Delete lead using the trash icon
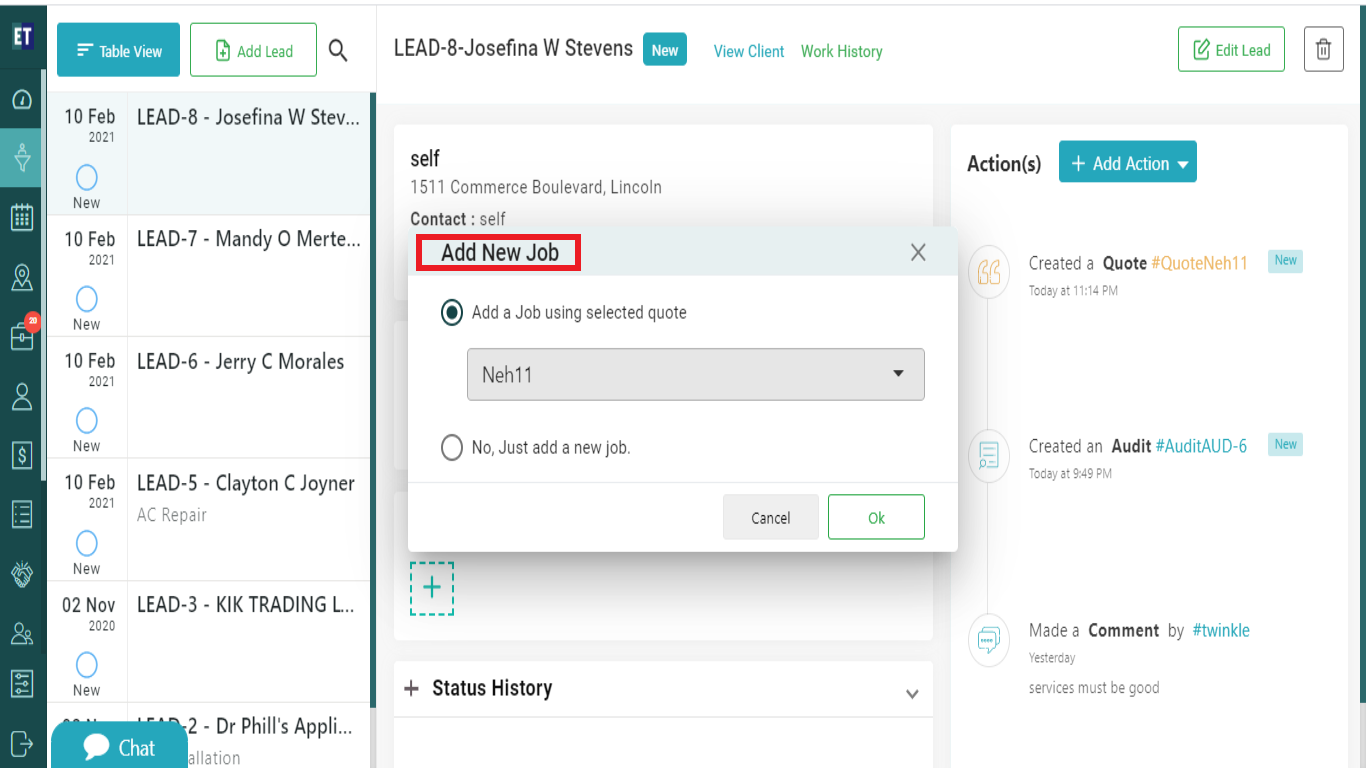 1323,50
